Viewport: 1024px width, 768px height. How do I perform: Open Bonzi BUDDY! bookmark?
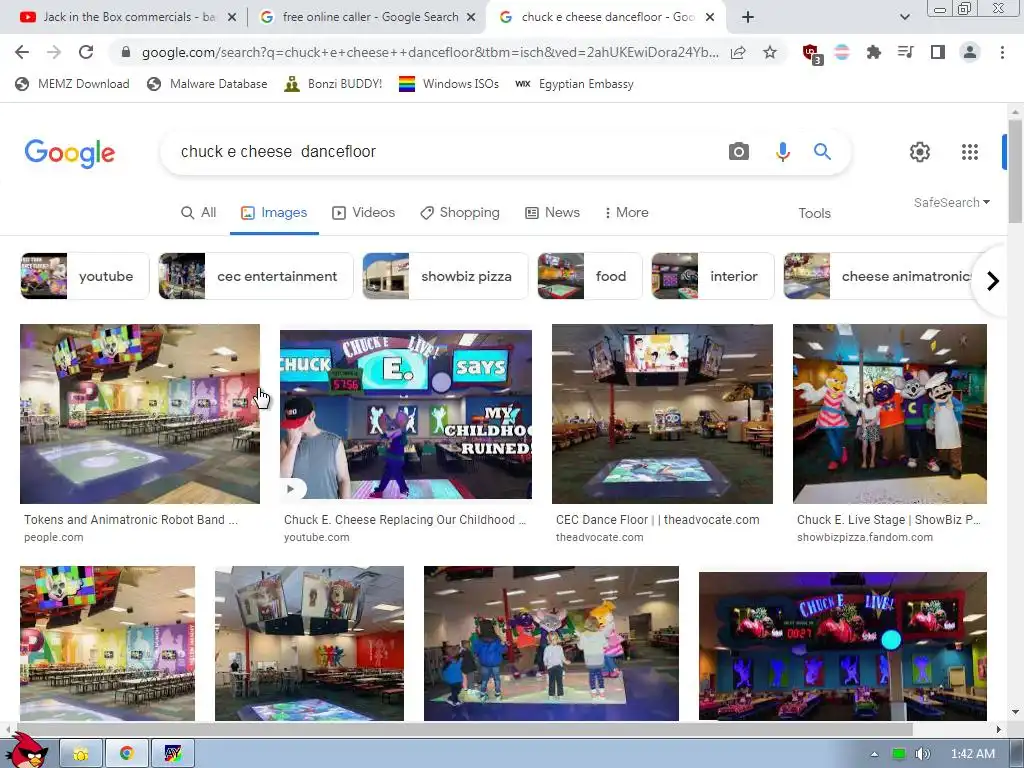coord(333,84)
